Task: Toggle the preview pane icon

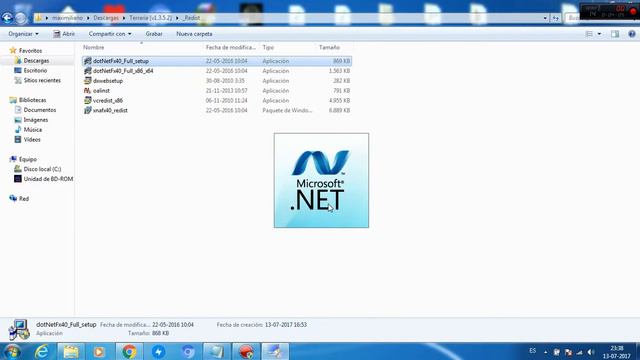Action: (615, 34)
